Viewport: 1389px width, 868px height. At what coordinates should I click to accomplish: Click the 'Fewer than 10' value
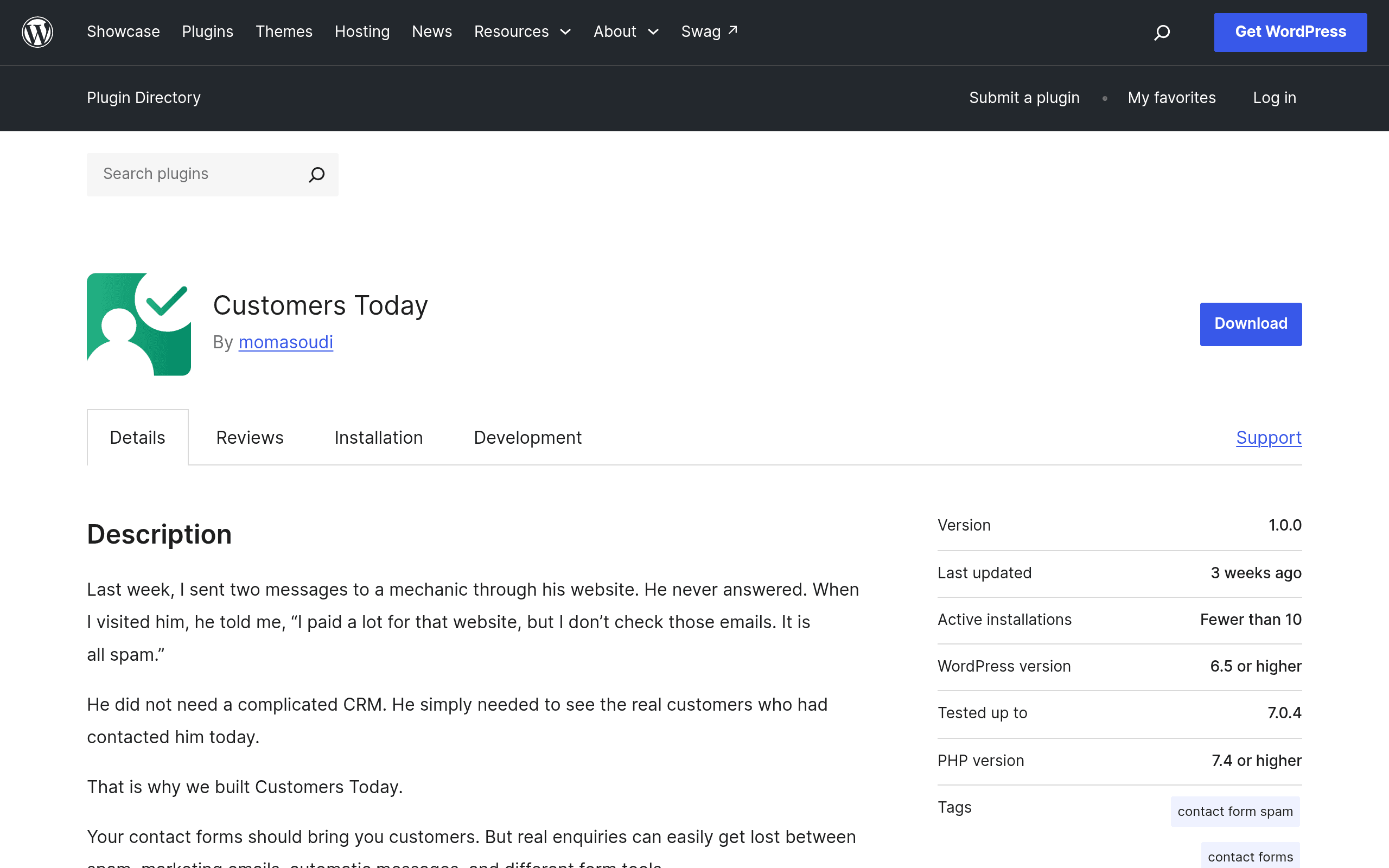click(x=1251, y=620)
